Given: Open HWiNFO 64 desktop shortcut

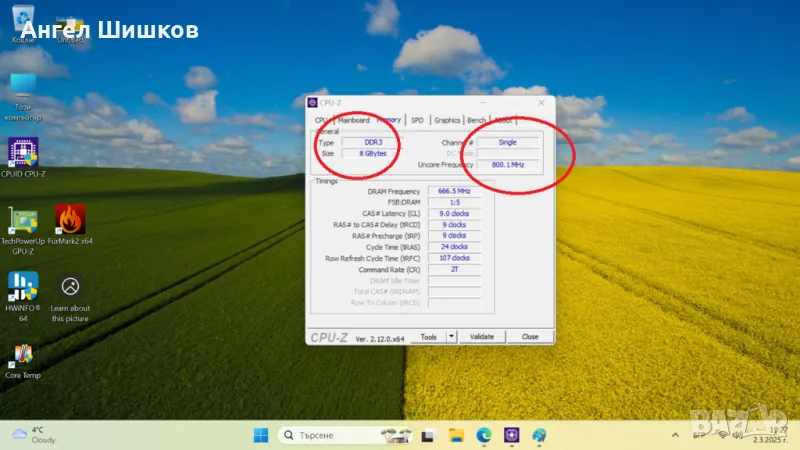Looking at the screenshot, I should [22, 287].
